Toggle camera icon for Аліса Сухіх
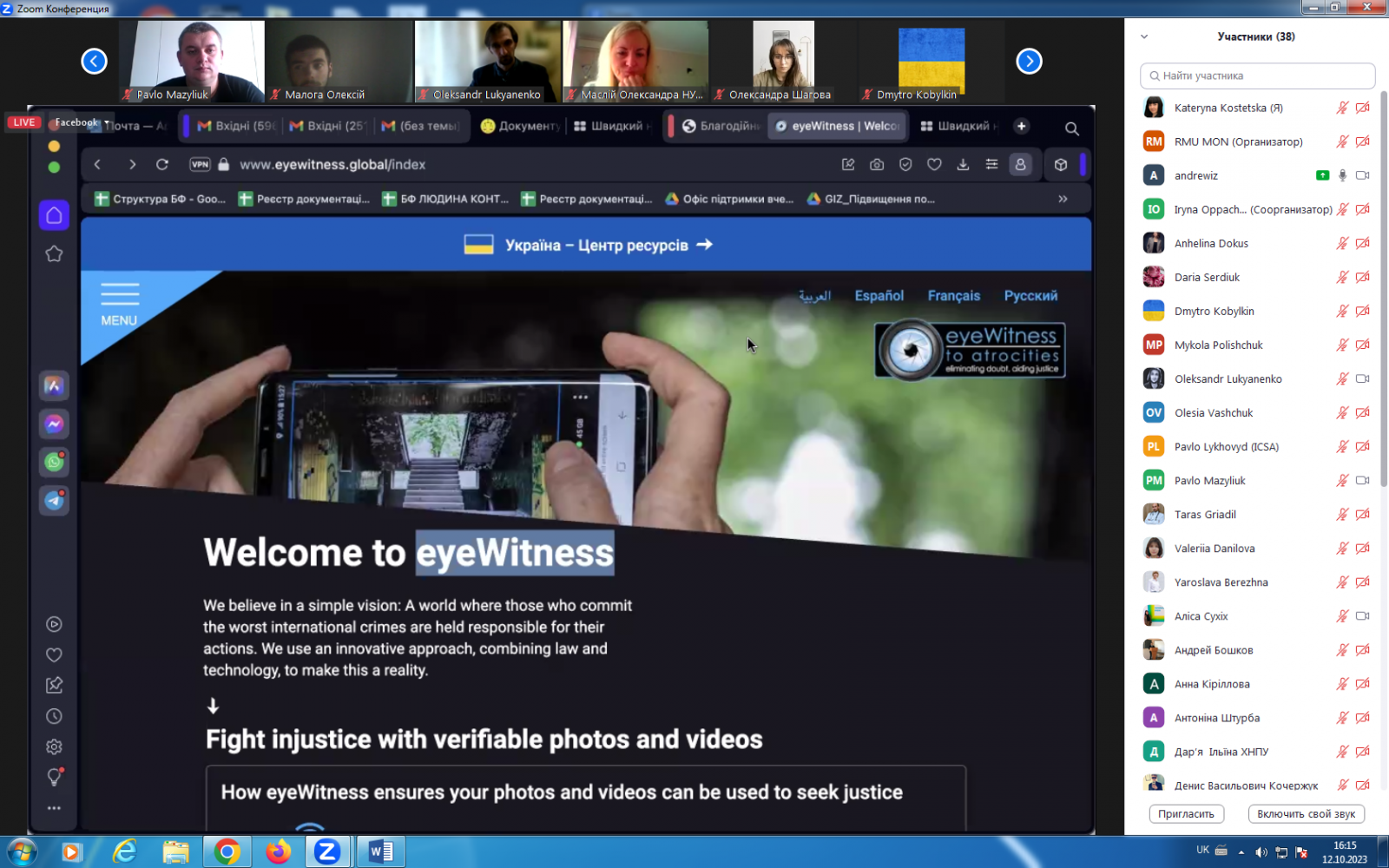The image size is (1389, 868). 1363,615
